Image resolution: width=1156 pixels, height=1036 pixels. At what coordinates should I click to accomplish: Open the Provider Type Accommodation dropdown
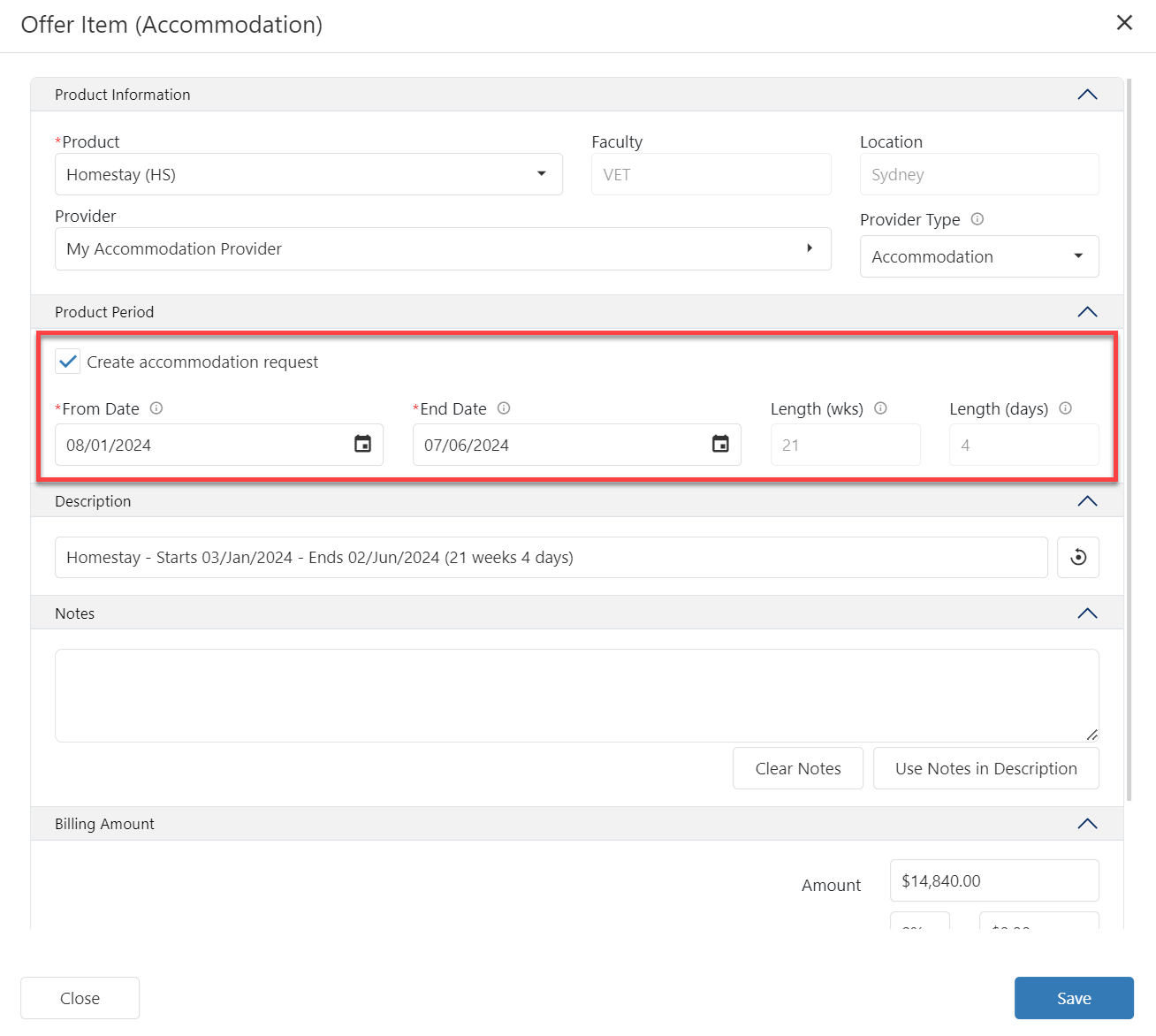pos(978,256)
